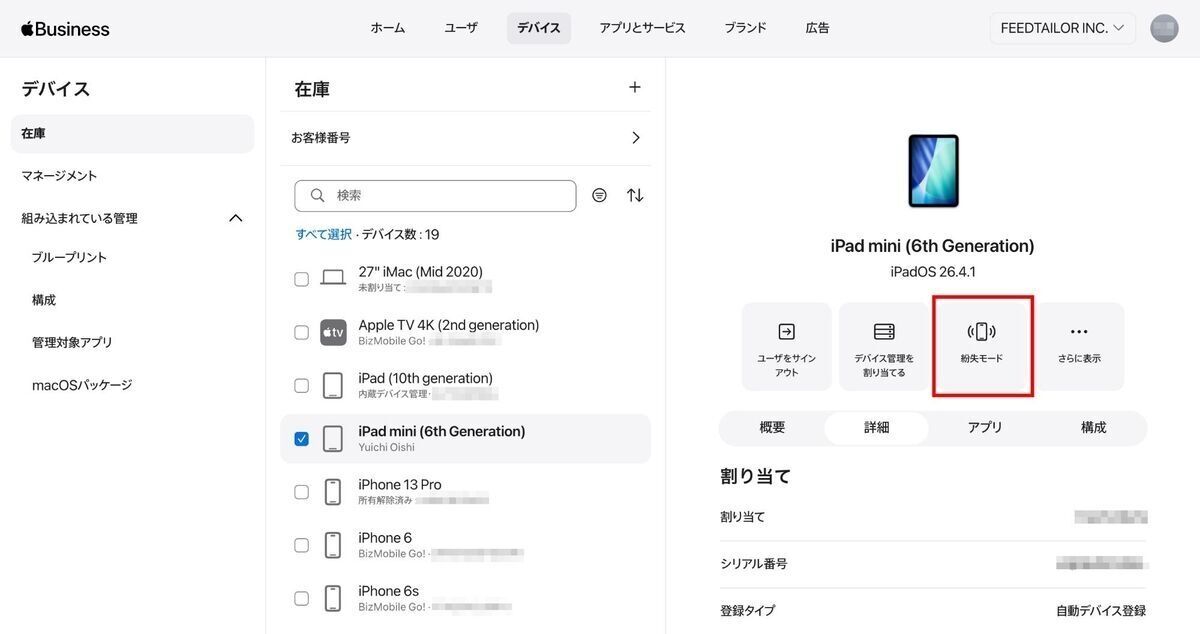Switch to the アプリ tab
Image resolution: width=1200 pixels, height=634 pixels.
pos(984,427)
